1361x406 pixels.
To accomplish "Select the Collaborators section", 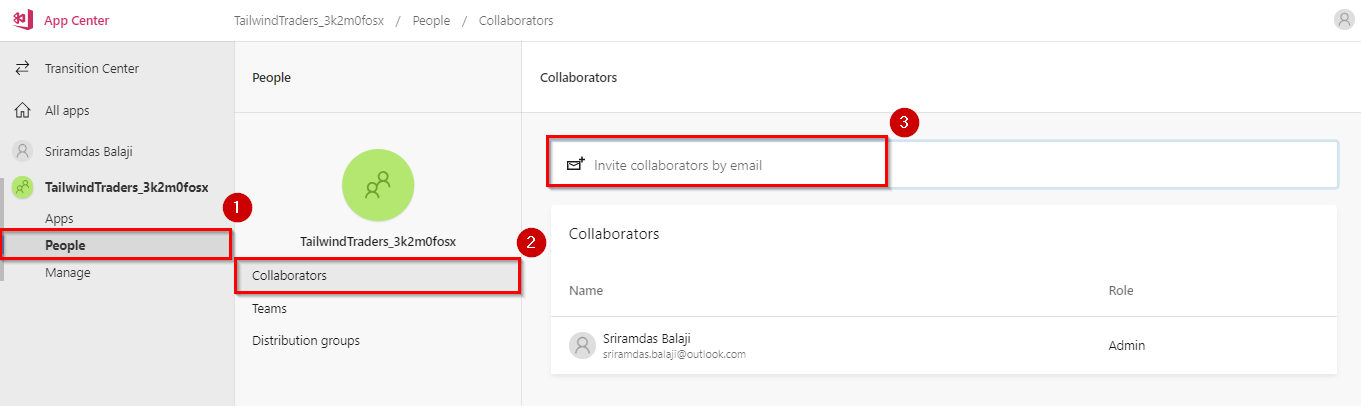I will [x=378, y=275].
